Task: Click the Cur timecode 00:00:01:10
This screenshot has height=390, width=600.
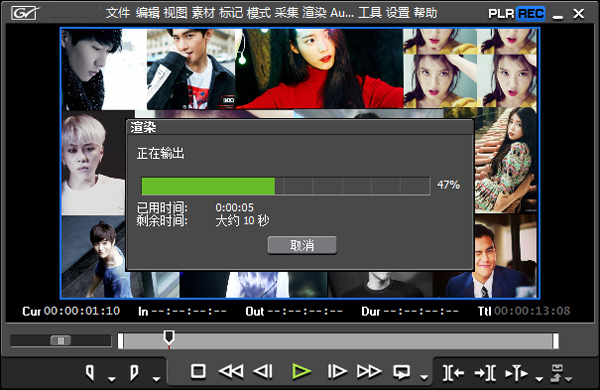Action: [82, 311]
